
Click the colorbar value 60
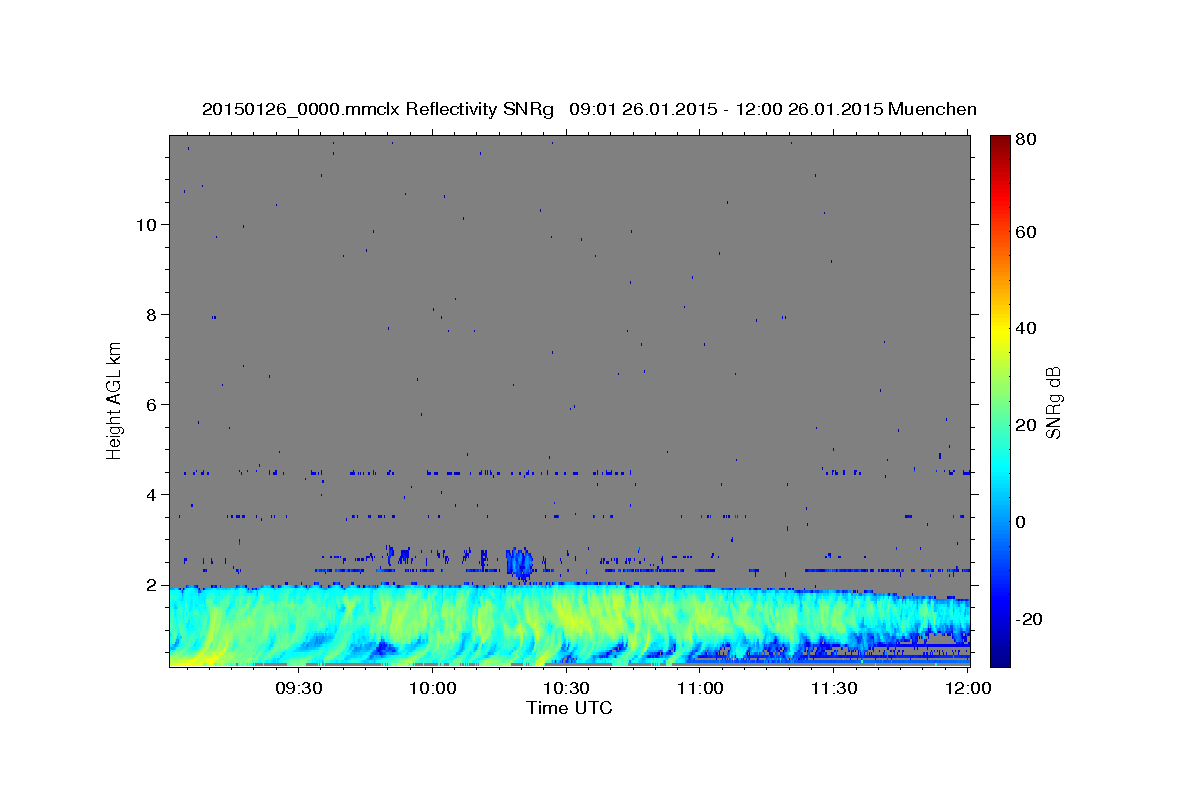click(x=1026, y=232)
